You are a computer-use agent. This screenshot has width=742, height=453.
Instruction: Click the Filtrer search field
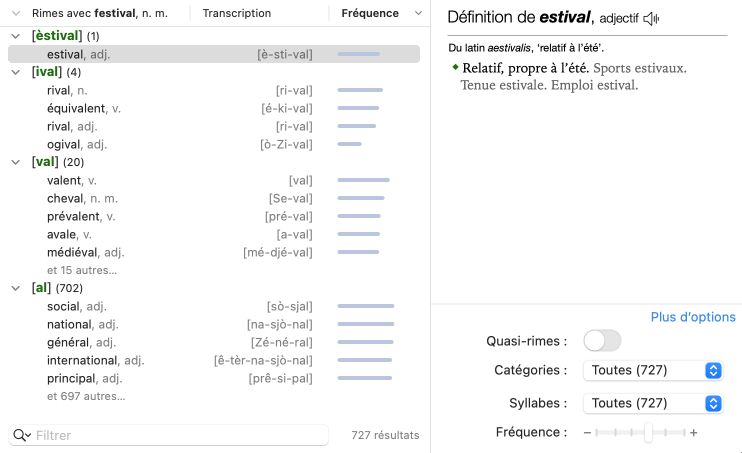point(180,435)
